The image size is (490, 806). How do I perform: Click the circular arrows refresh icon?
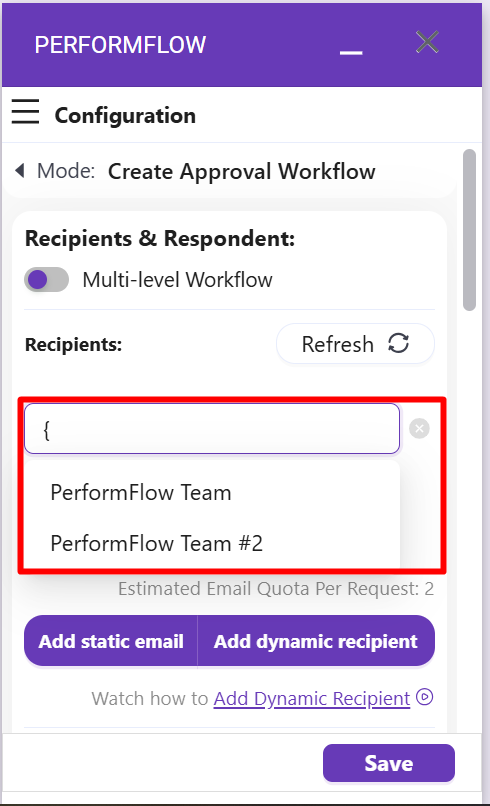pos(398,343)
